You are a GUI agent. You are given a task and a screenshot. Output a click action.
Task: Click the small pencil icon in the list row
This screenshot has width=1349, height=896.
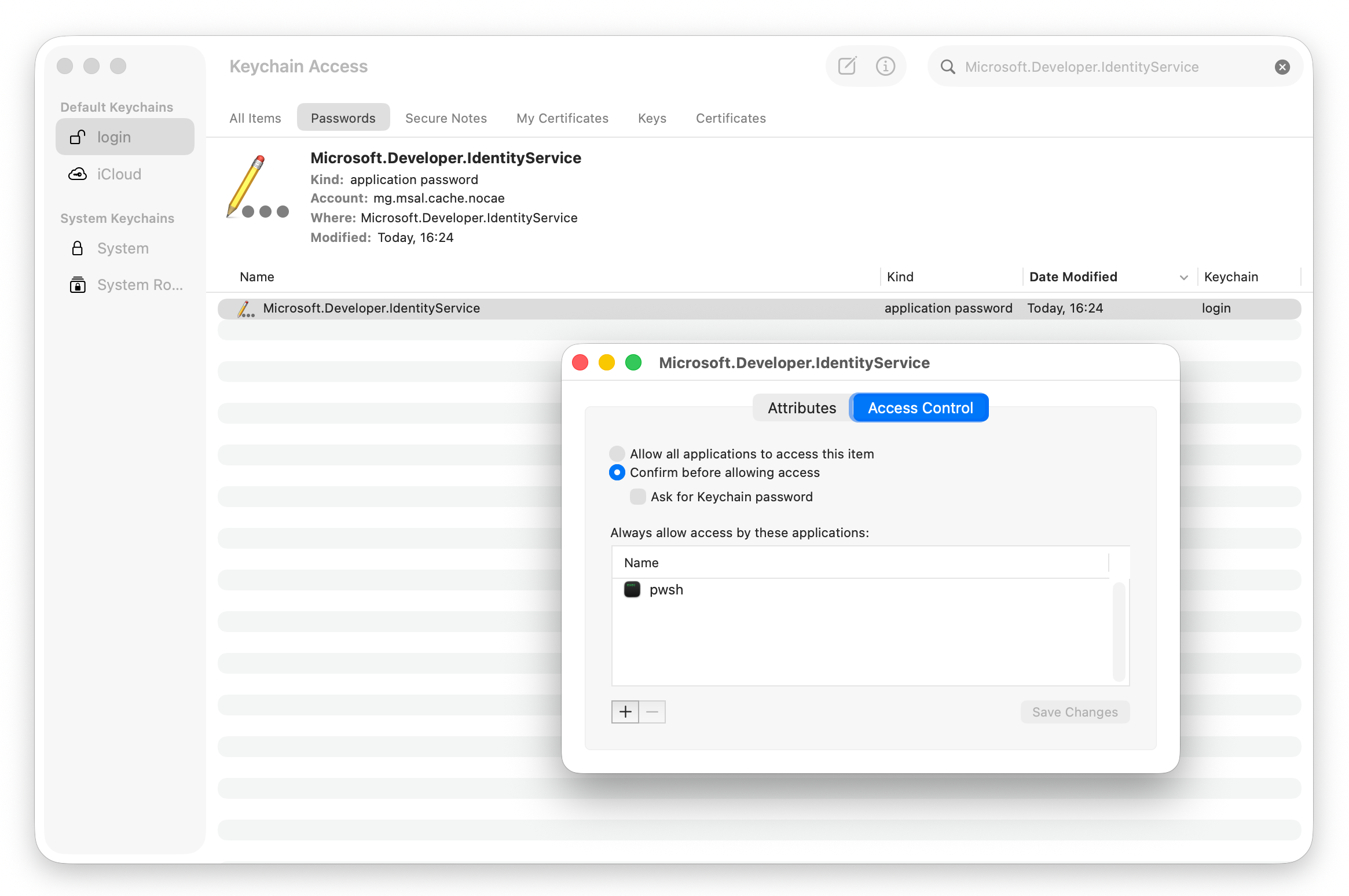tap(245, 309)
